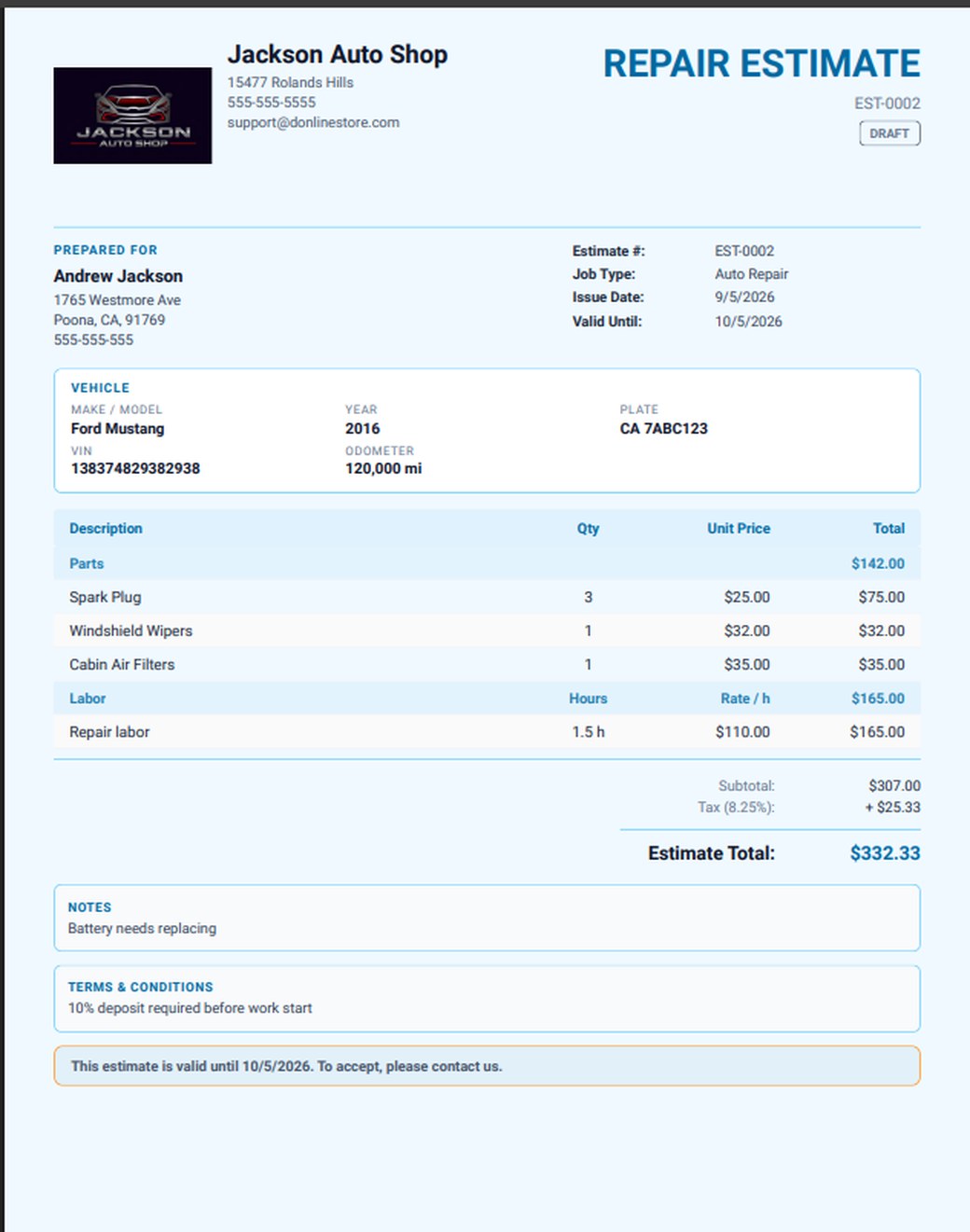Click the plate number CA 7ABC123
The height and width of the screenshot is (1232, 970).
(664, 428)
